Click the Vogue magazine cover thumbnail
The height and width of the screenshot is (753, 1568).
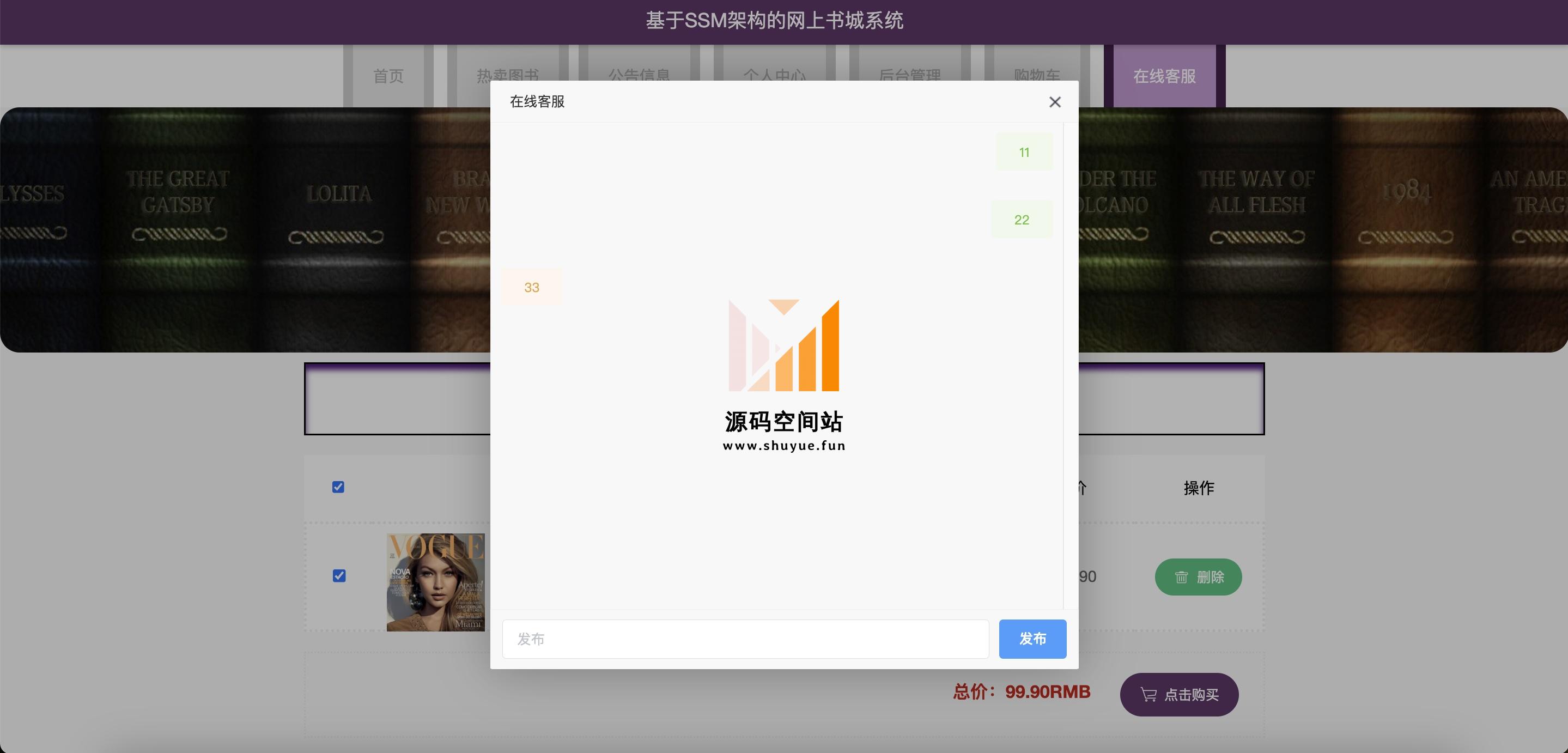[x=435, y=582]
